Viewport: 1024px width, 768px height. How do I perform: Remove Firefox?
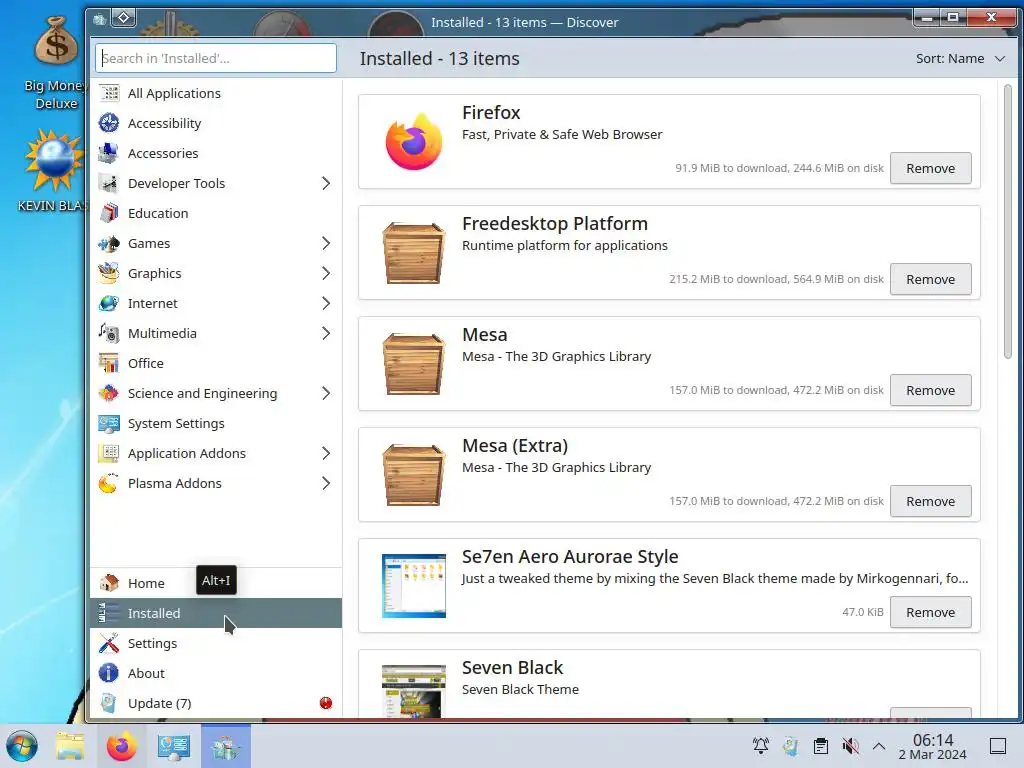coord(931,168)
